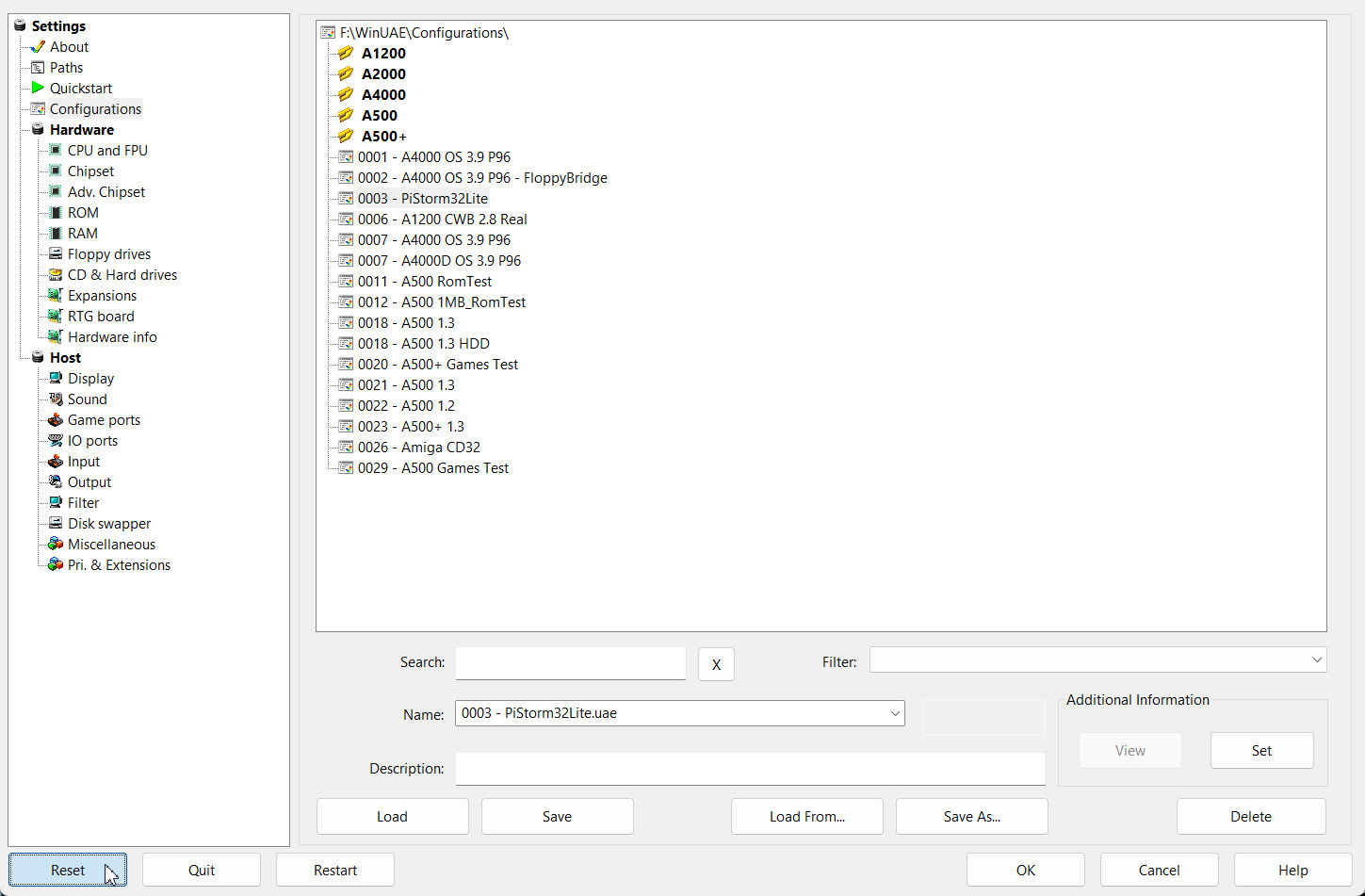Select 0007 - A4000D OS 3.9 P96
1365x896 pixels.
439,261
